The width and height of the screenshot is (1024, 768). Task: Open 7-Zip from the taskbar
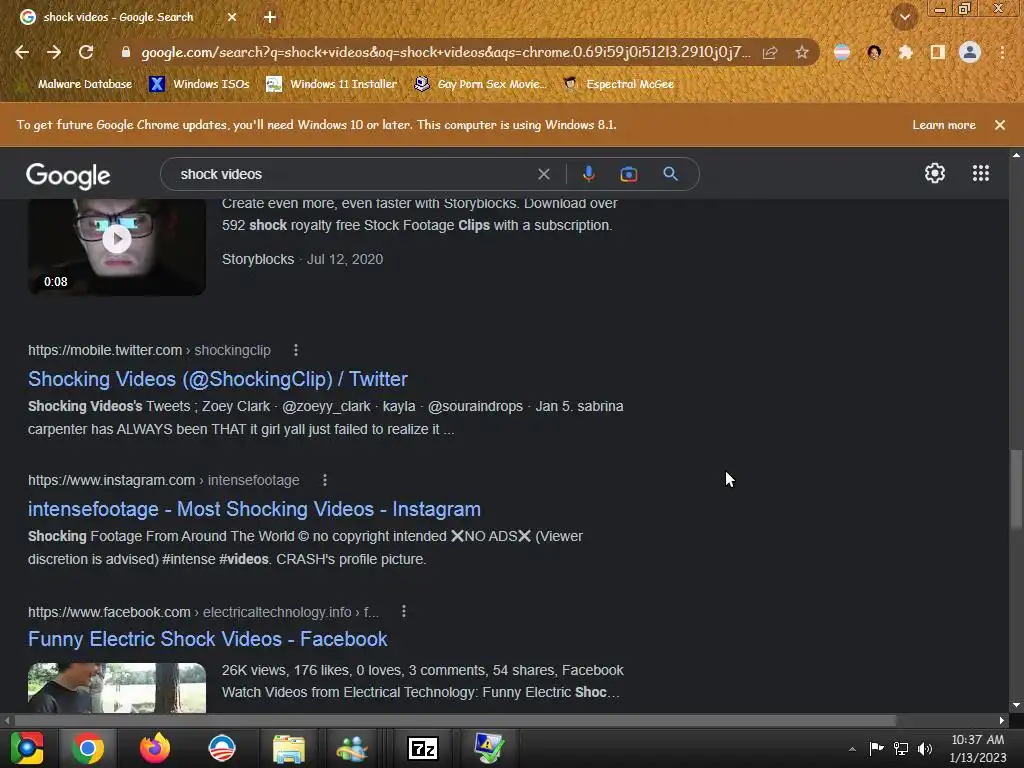click(x=423, y=748)
